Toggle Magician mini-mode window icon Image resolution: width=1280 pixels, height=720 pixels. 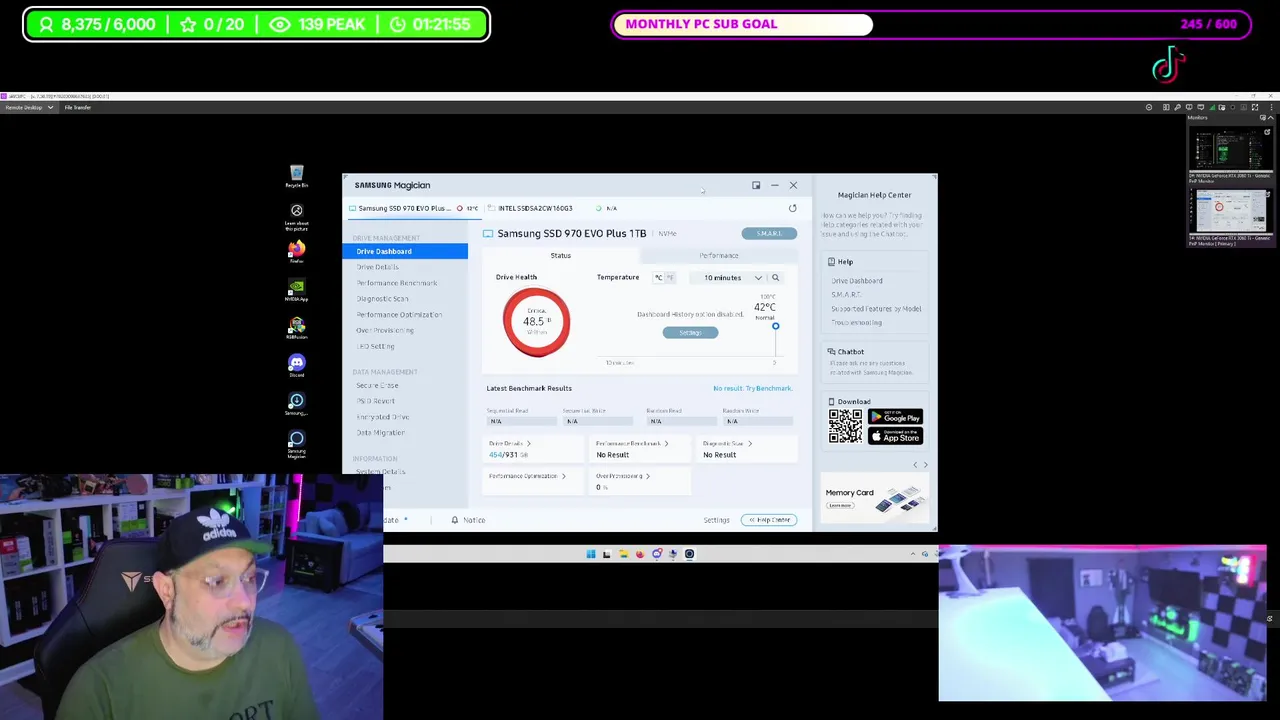tap(756, 185)
